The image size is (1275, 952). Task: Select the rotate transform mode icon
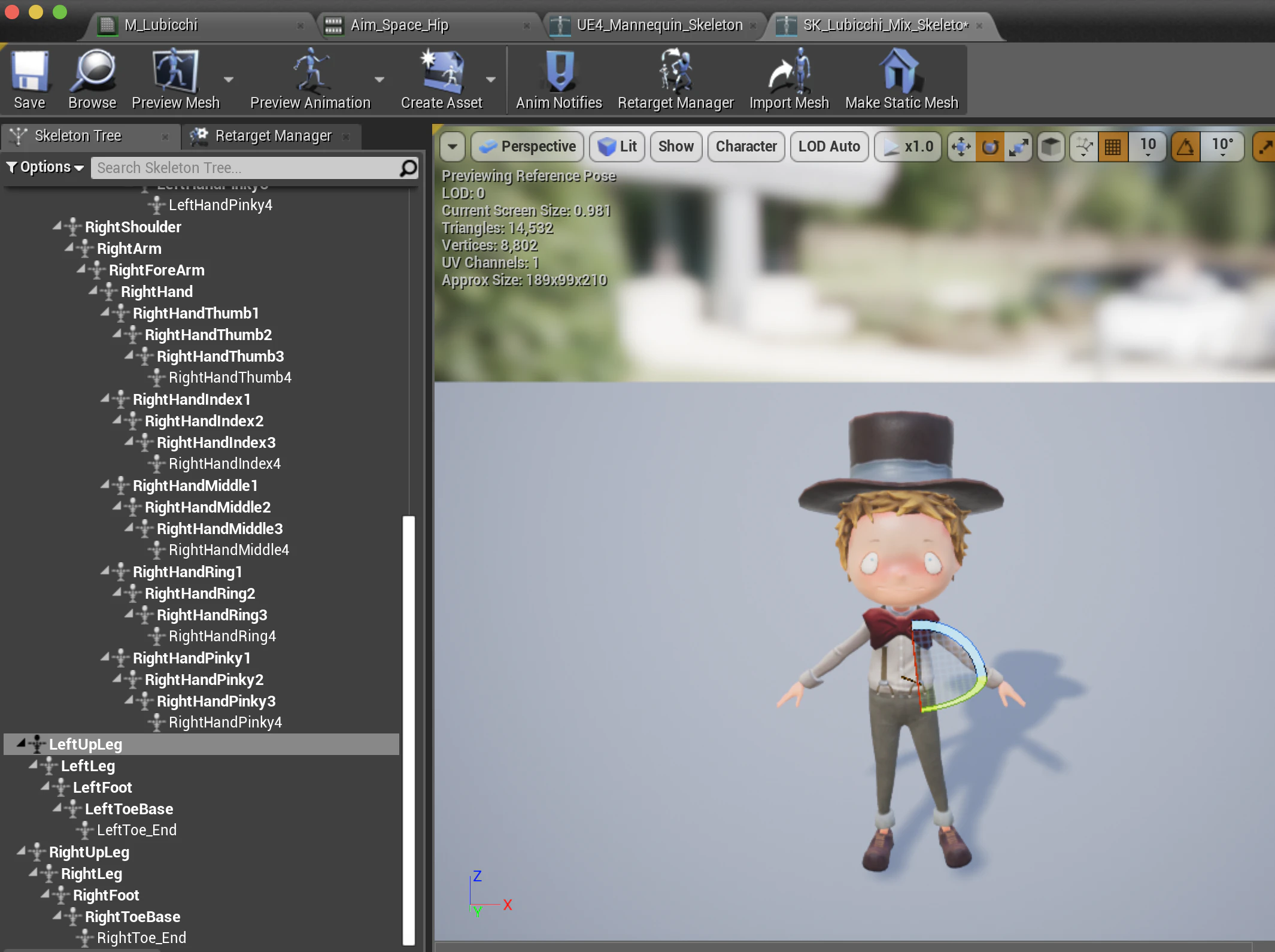tap(990, 147)
